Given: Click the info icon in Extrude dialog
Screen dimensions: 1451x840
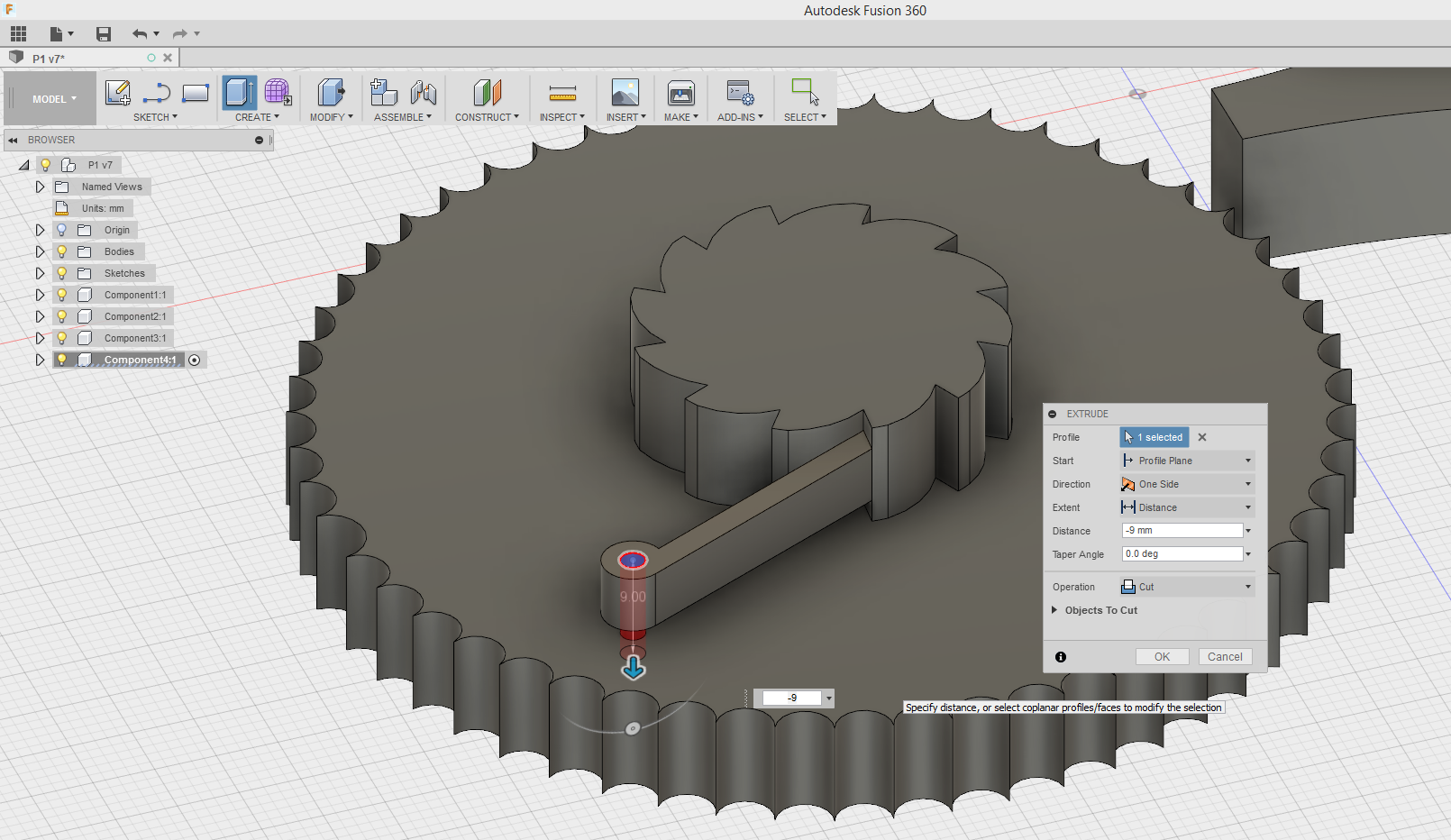Looking at the screenshot, I should [x=1061, y=657].
